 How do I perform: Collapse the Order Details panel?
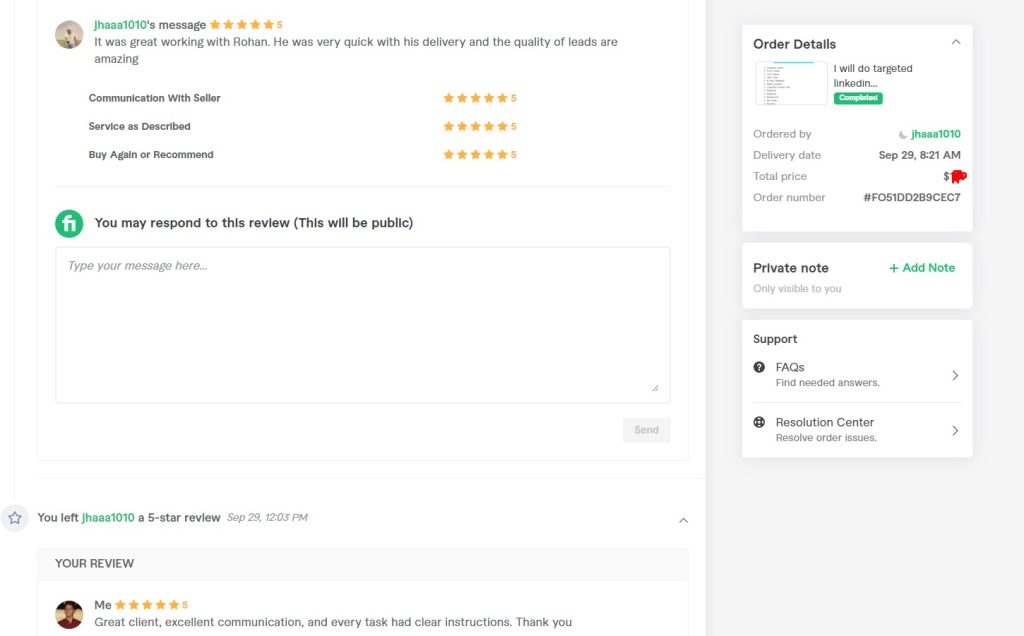point(955,42)
